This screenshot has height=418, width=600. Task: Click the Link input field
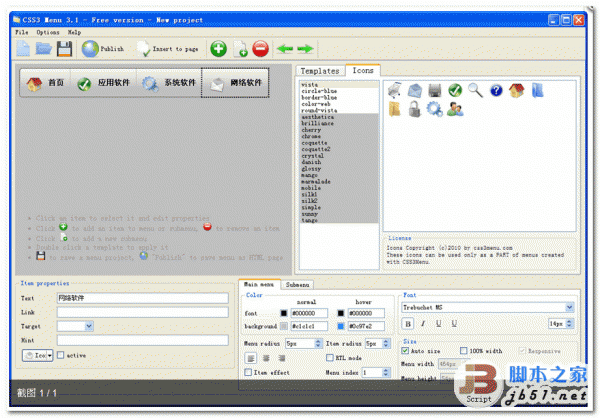tap(143, 312)
